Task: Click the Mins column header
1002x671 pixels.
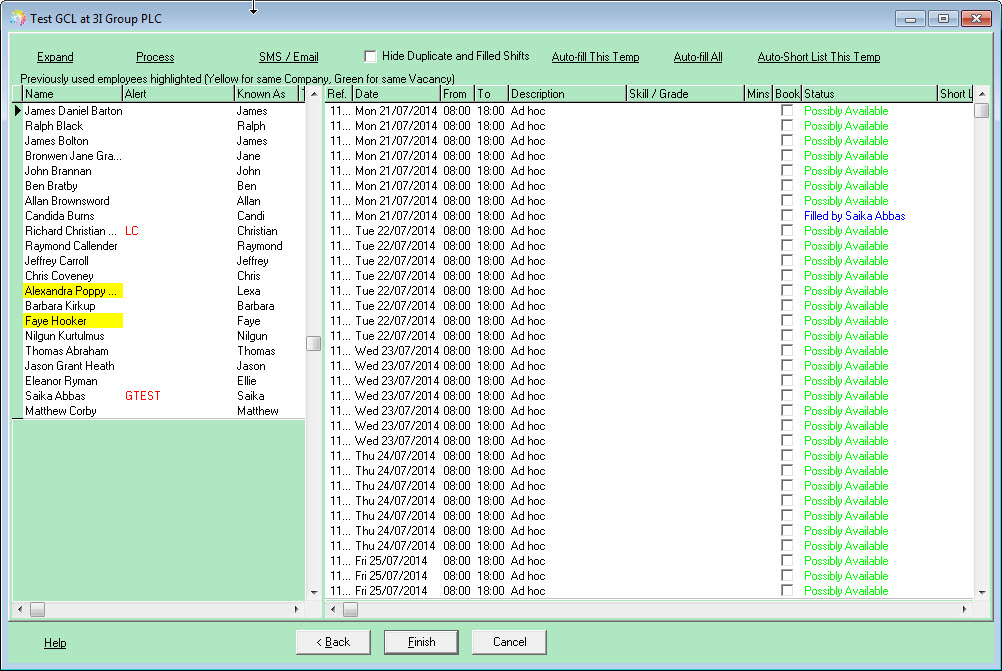Action: coord(759,94)
